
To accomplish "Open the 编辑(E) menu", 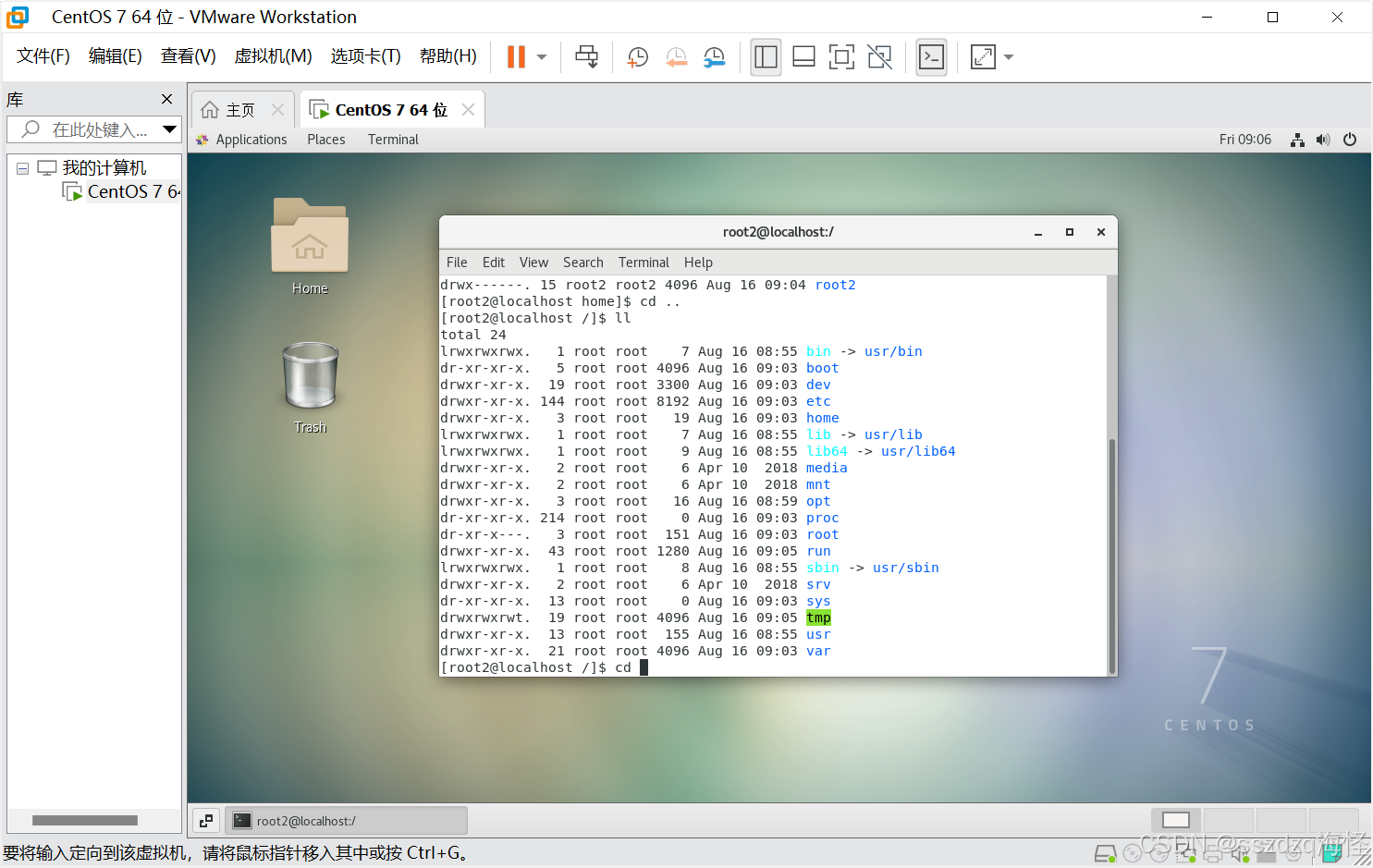I will (116, 56).
